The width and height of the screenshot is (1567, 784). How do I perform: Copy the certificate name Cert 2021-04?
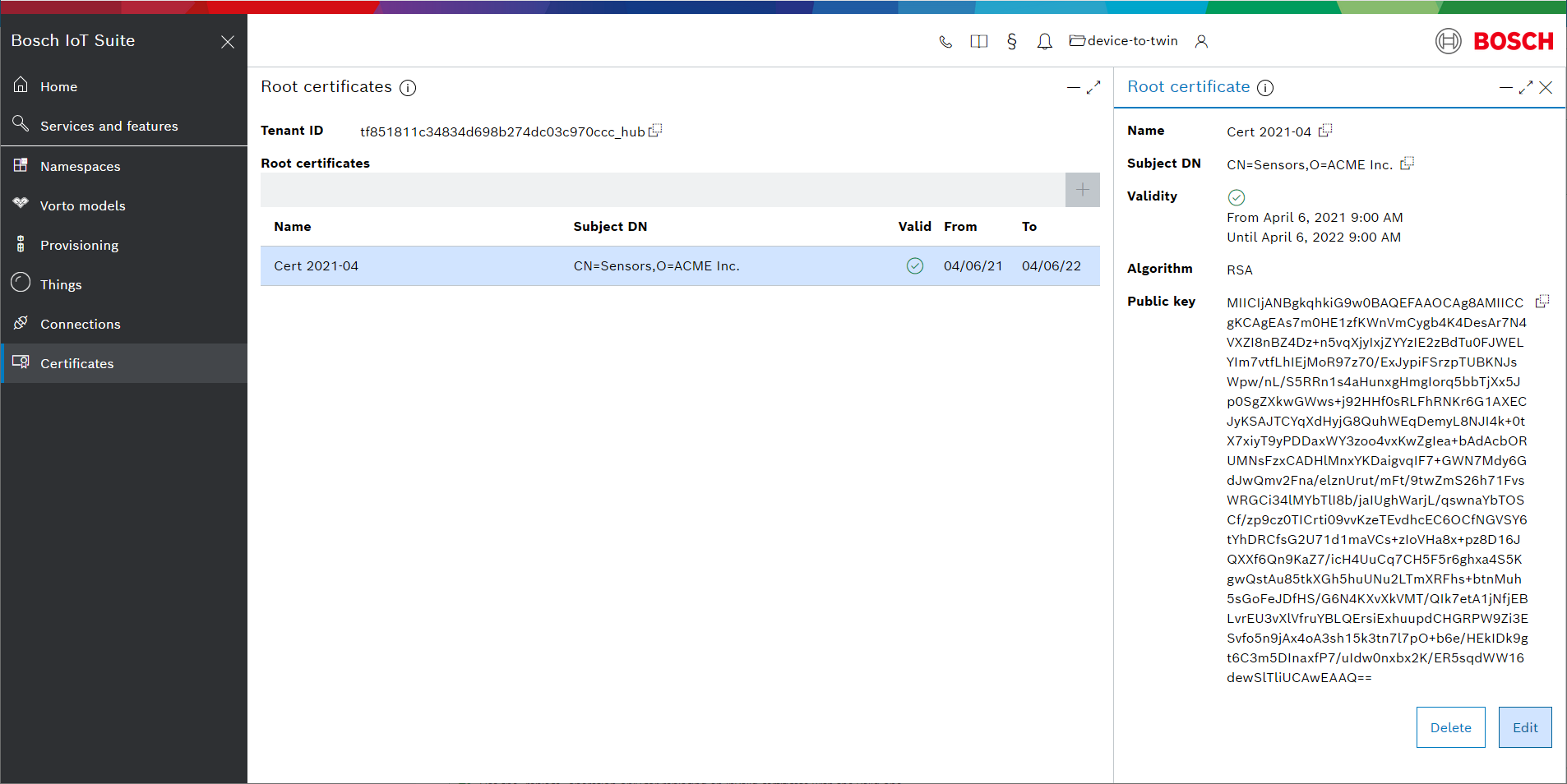point(1325,131)
